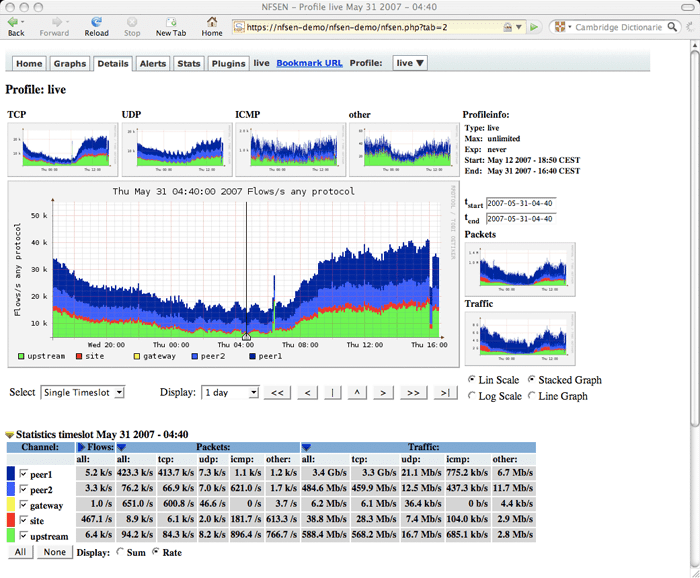
Task: Select Lin Scale radio button
Action: coord(471,379)
